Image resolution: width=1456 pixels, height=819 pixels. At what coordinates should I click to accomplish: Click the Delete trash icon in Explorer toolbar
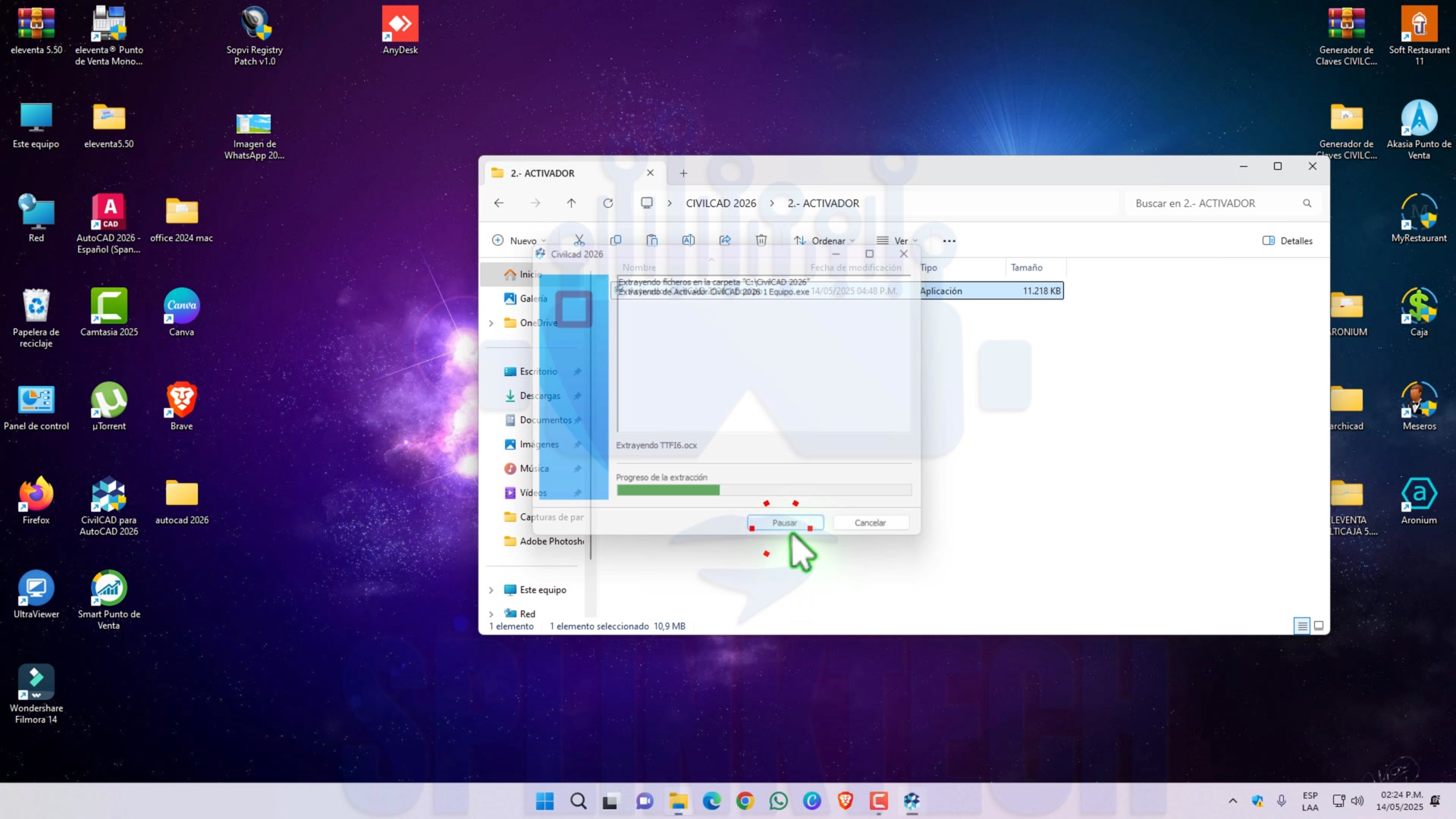pyautogui.click(x=761, y=240)
